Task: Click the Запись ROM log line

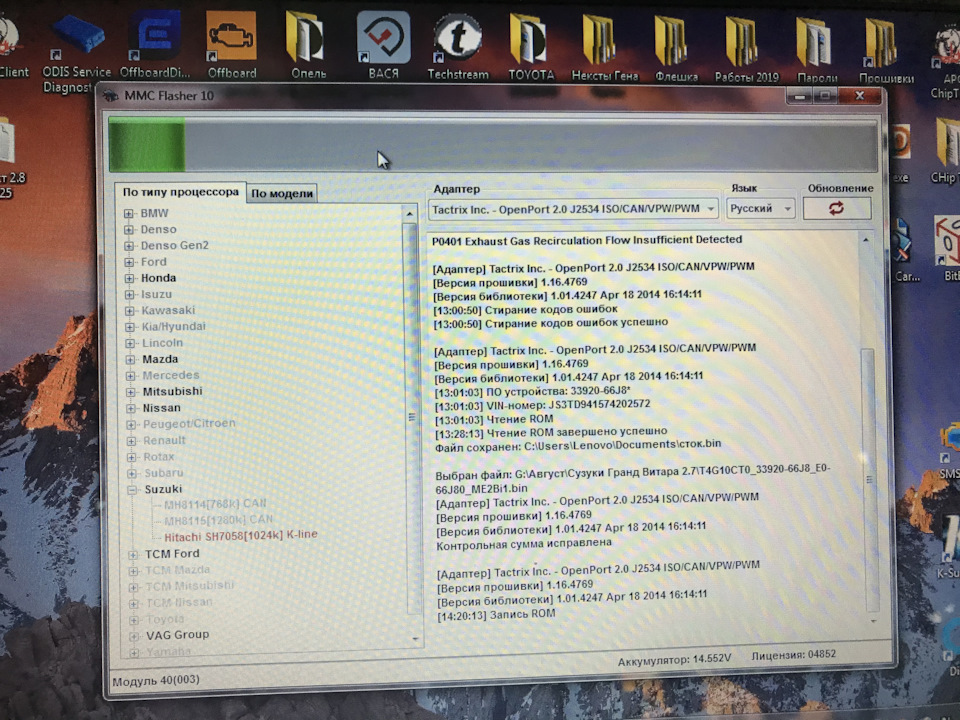Action: click(x=497, y=615)
